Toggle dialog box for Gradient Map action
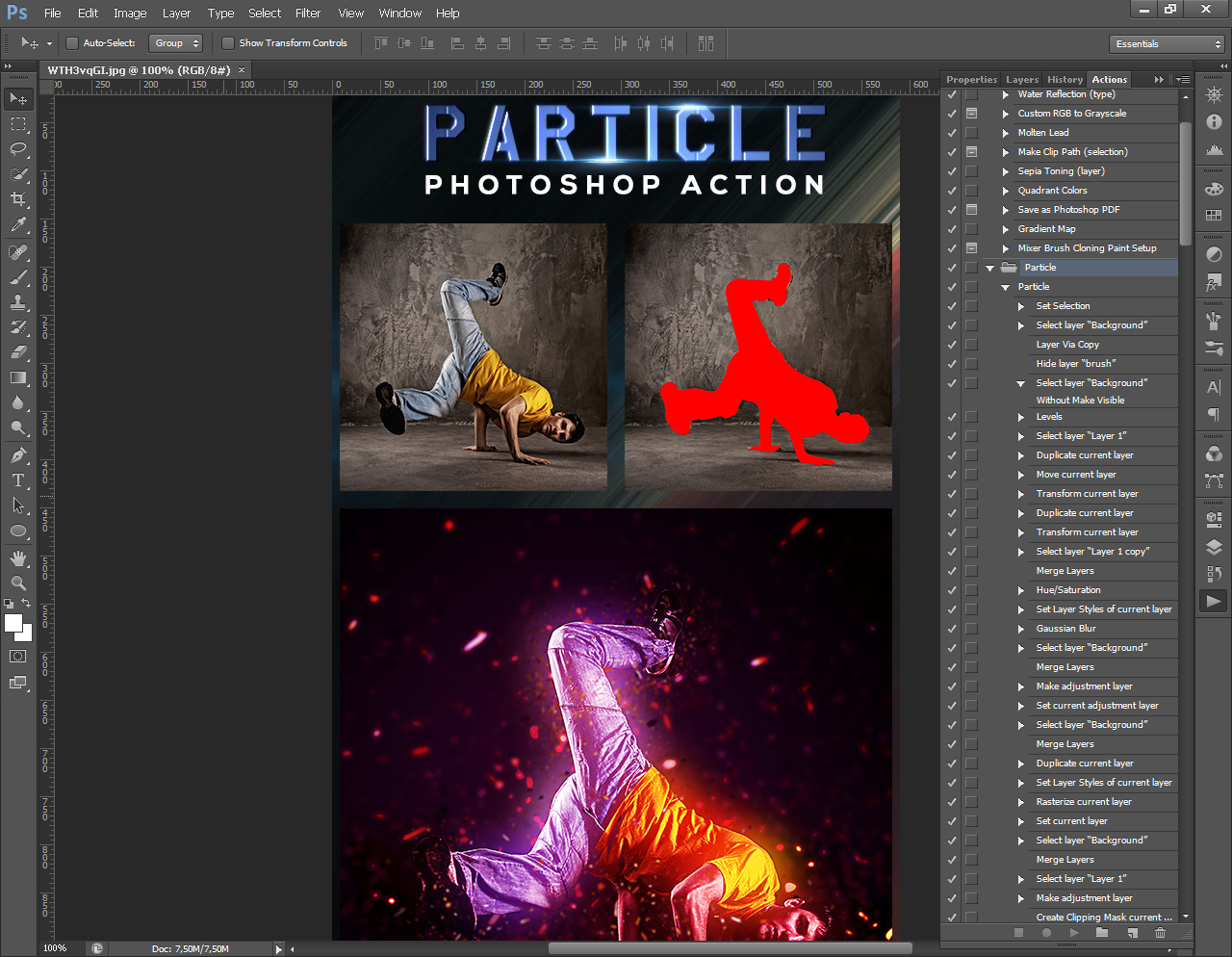Screen dimensions: 1232x957 click(x=971, y=229)
